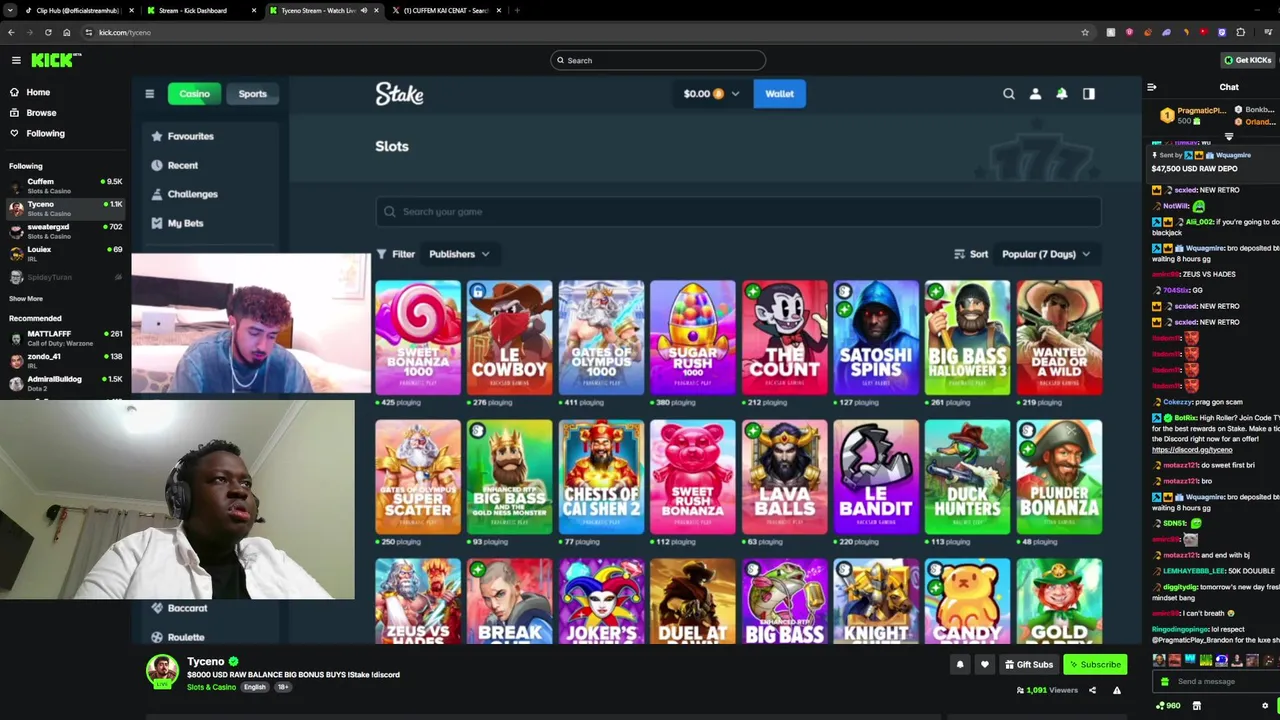Click the Search your game field

click(x=738, y=211)
